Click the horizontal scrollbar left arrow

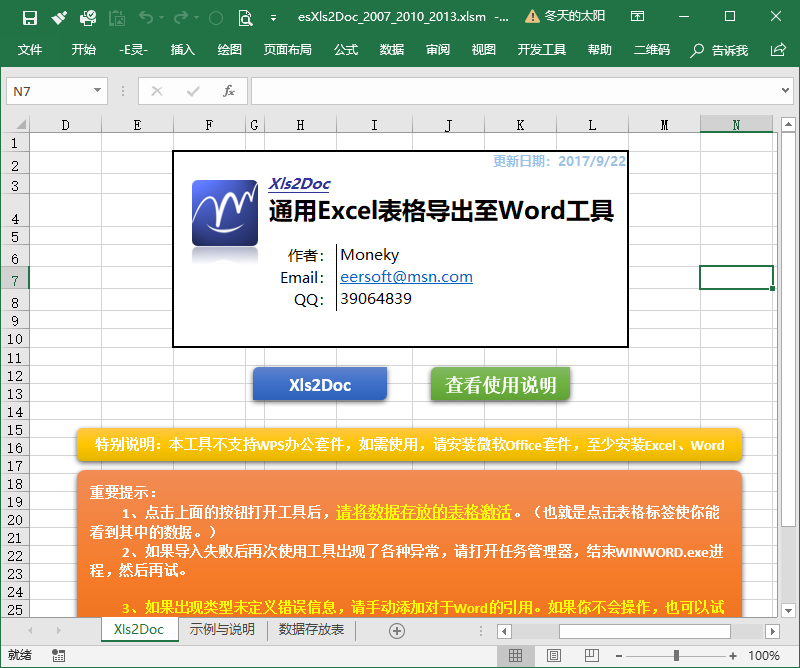tap(504, 631)
